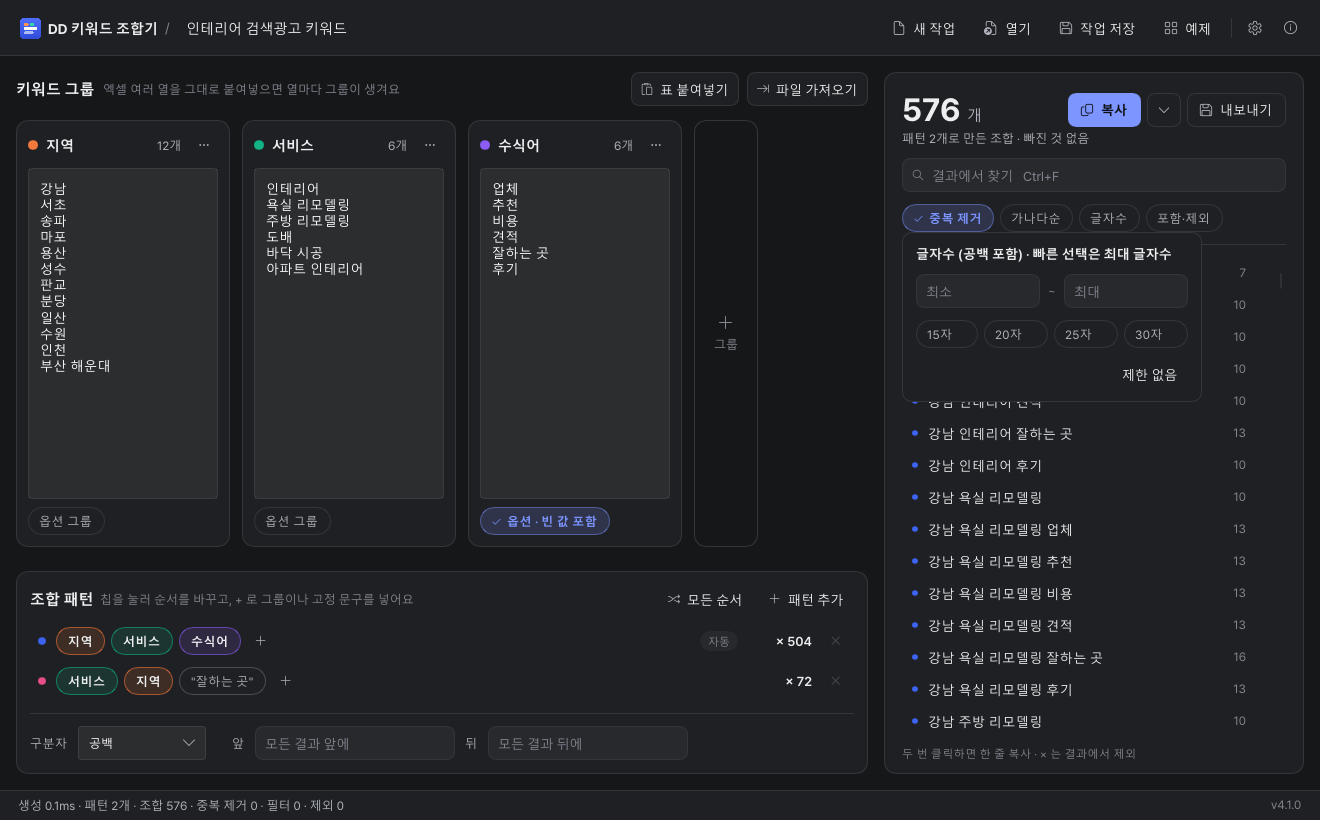Click the 내보내기 export button
The image size is (1320, 820).
coord(1236,110)
